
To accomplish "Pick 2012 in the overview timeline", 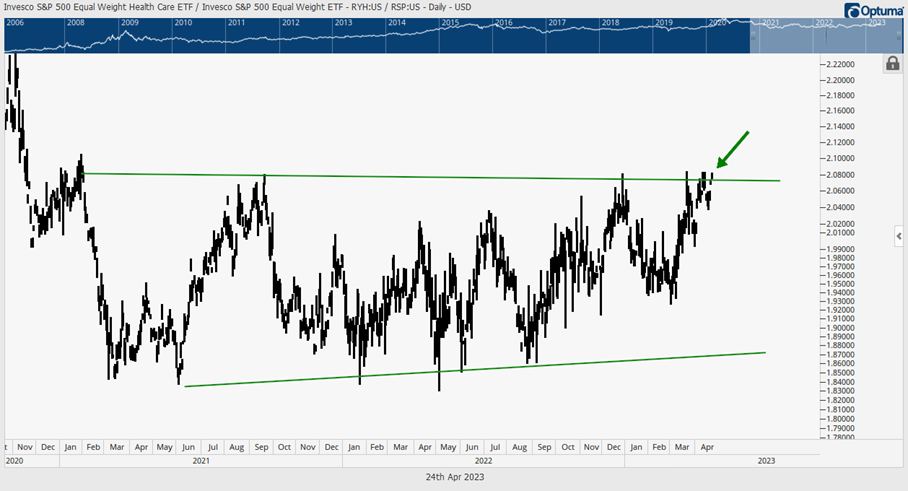I will pos(291,23).
